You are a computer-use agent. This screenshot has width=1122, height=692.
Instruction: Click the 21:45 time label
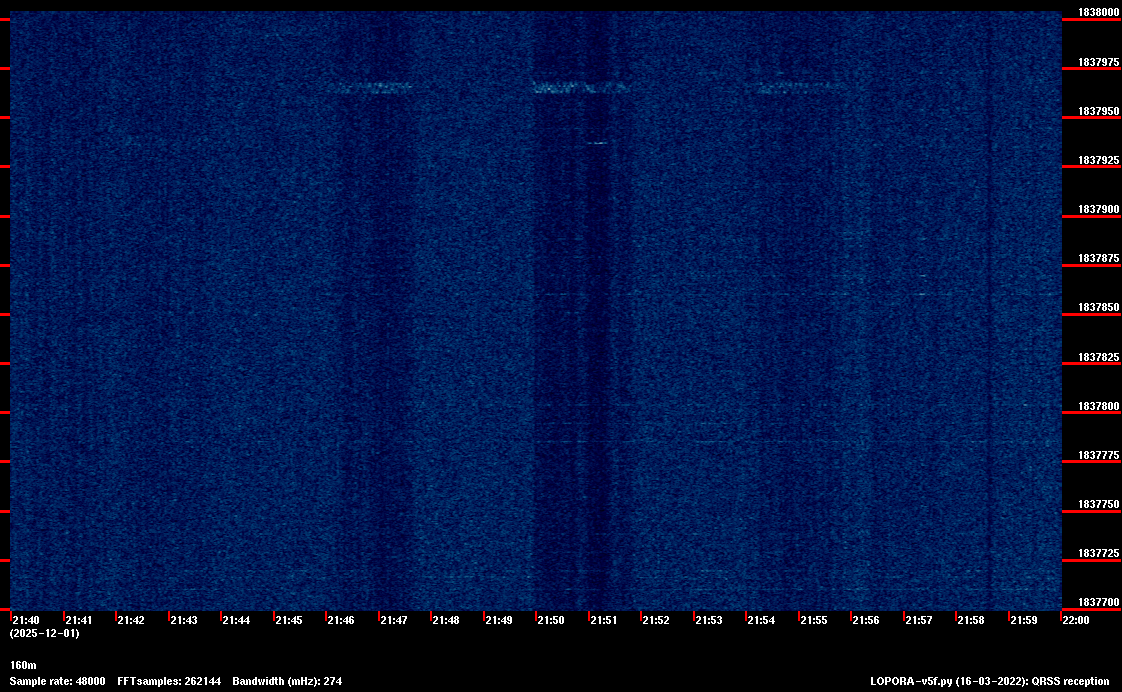[x=289, y=620]
